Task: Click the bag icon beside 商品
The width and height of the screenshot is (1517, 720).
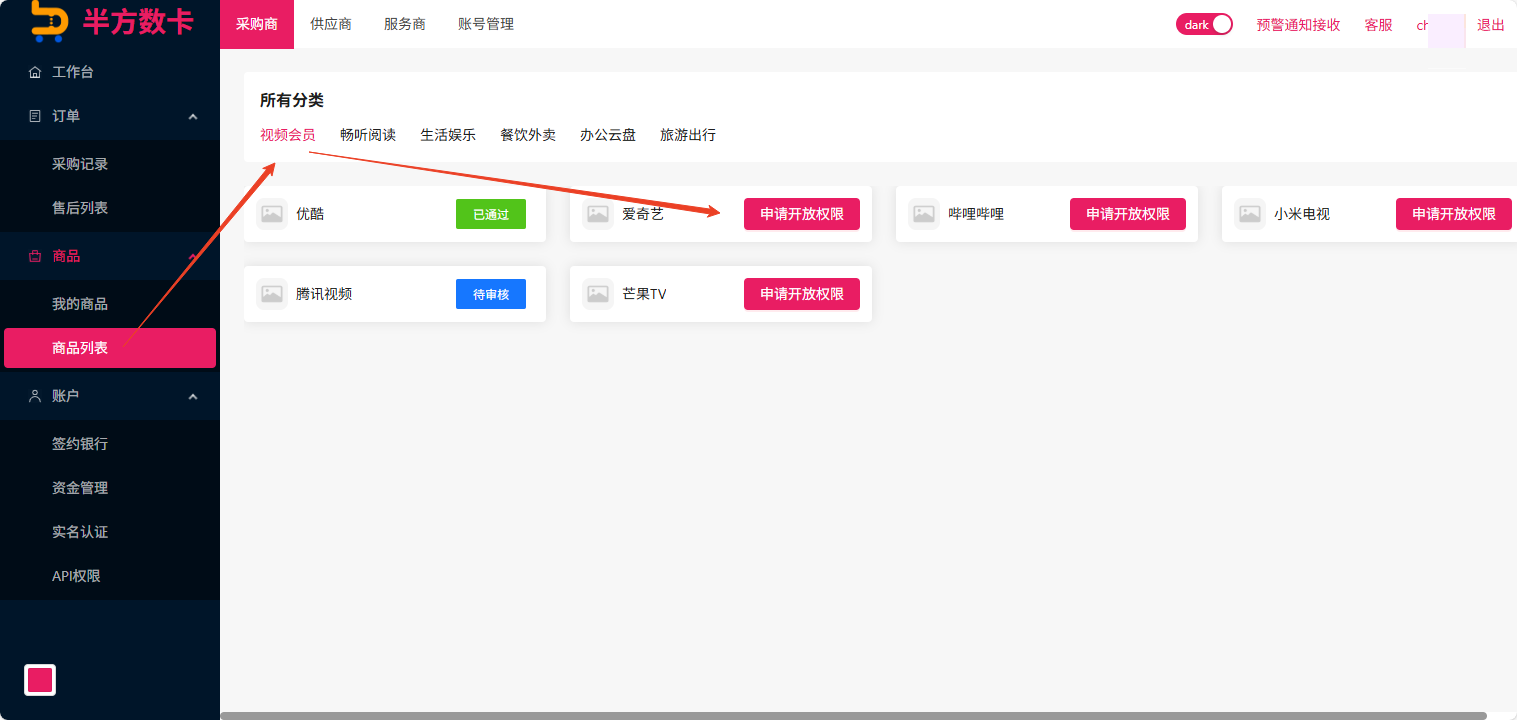Action: tap(35, 256)
